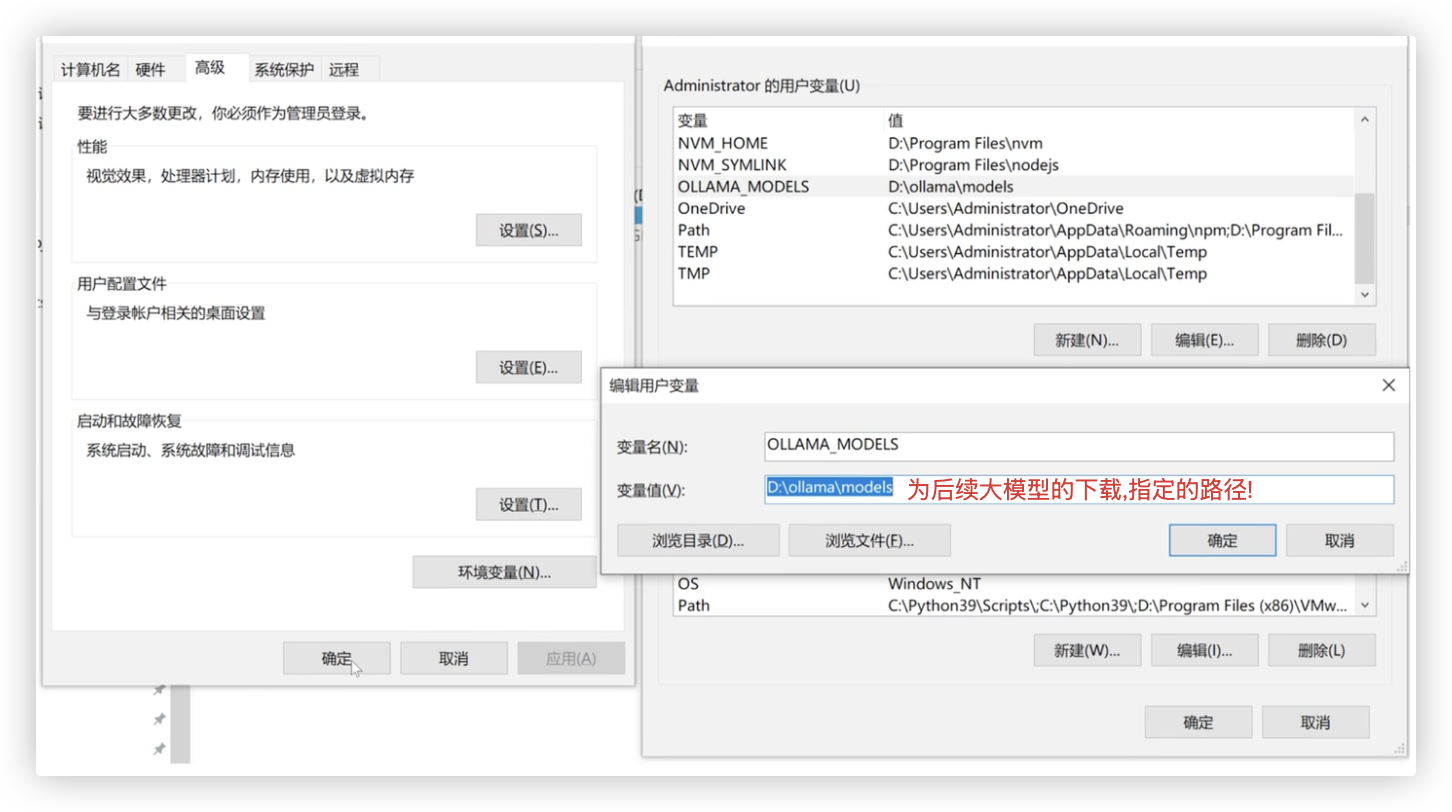Image resolution: width=1452 pixels, height=812 pixels.
Task: Click 浏览文件(F) in edit dialog
Action: pyautogui.click(x=869, y=541)
